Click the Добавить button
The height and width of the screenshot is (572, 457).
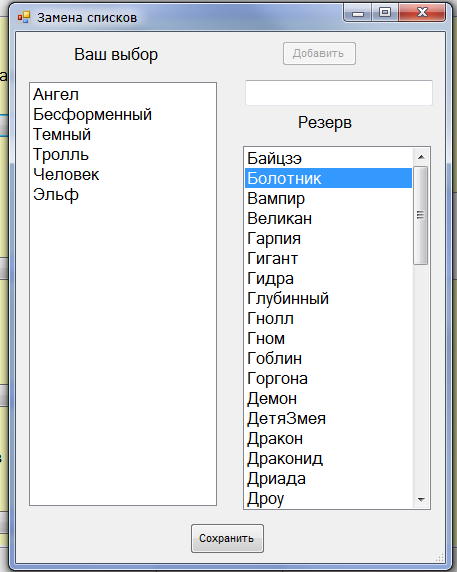(319, 54)
